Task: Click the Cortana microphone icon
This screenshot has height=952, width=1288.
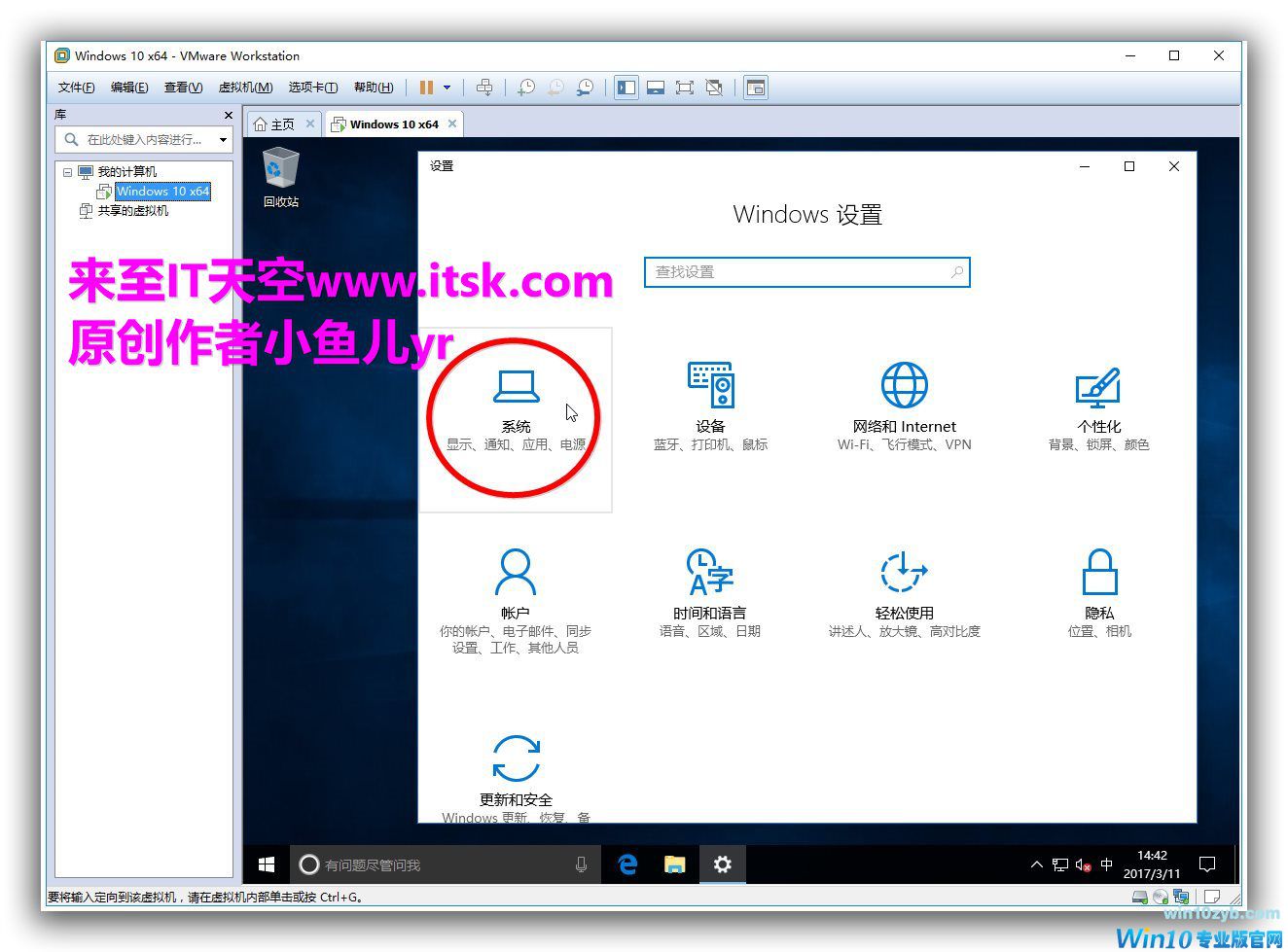Action: point(581,864)
